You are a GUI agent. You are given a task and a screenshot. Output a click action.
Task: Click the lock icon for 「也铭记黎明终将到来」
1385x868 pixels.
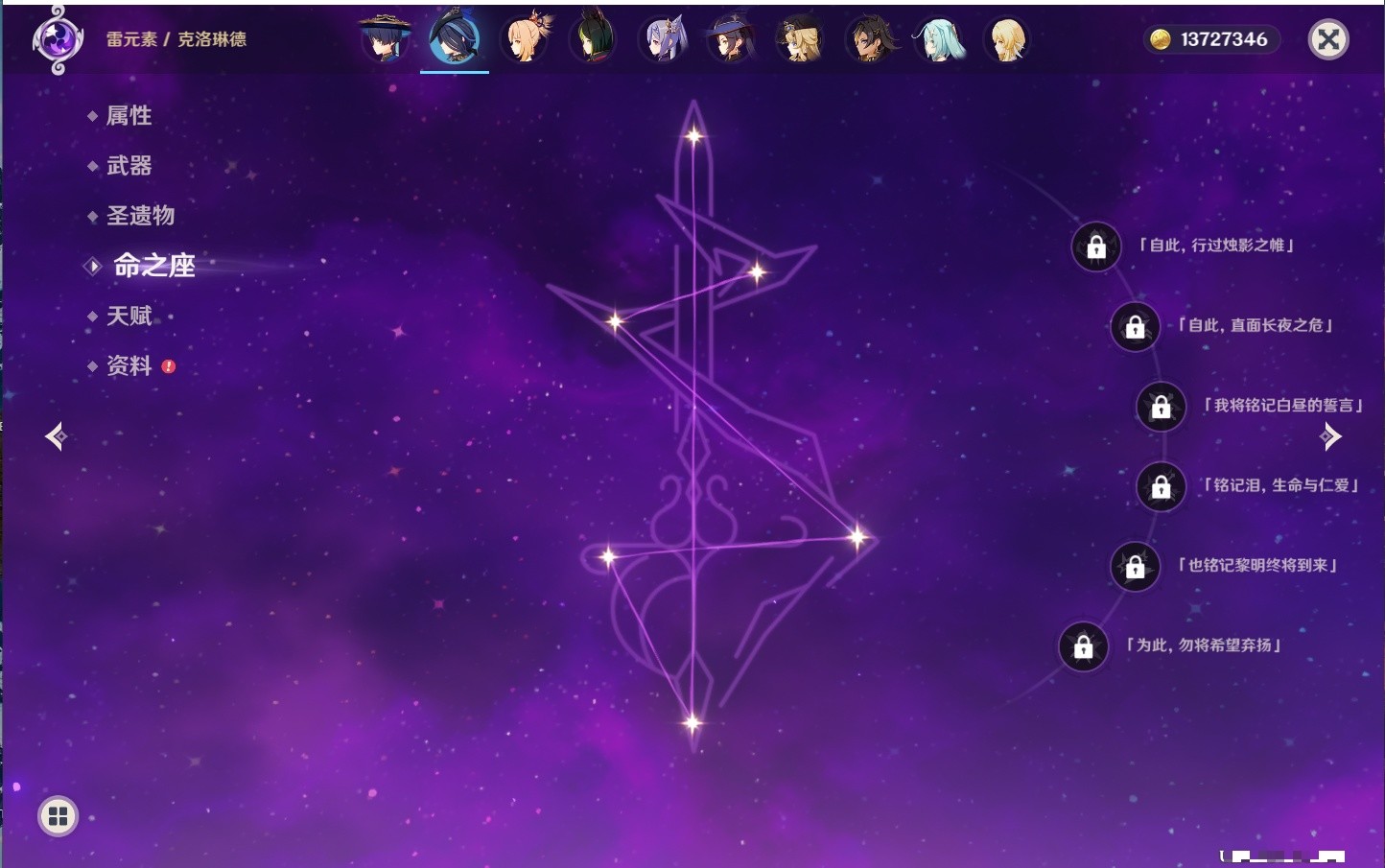1135,567
